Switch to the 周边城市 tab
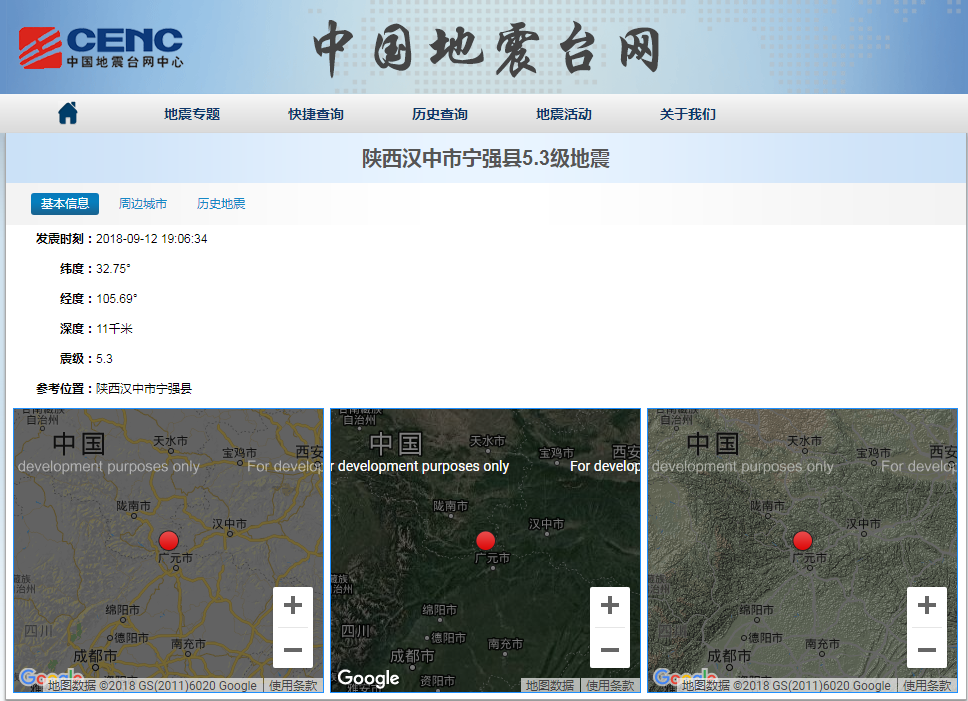Viewport: 968px width, 701px height. [x=143, y=204]
